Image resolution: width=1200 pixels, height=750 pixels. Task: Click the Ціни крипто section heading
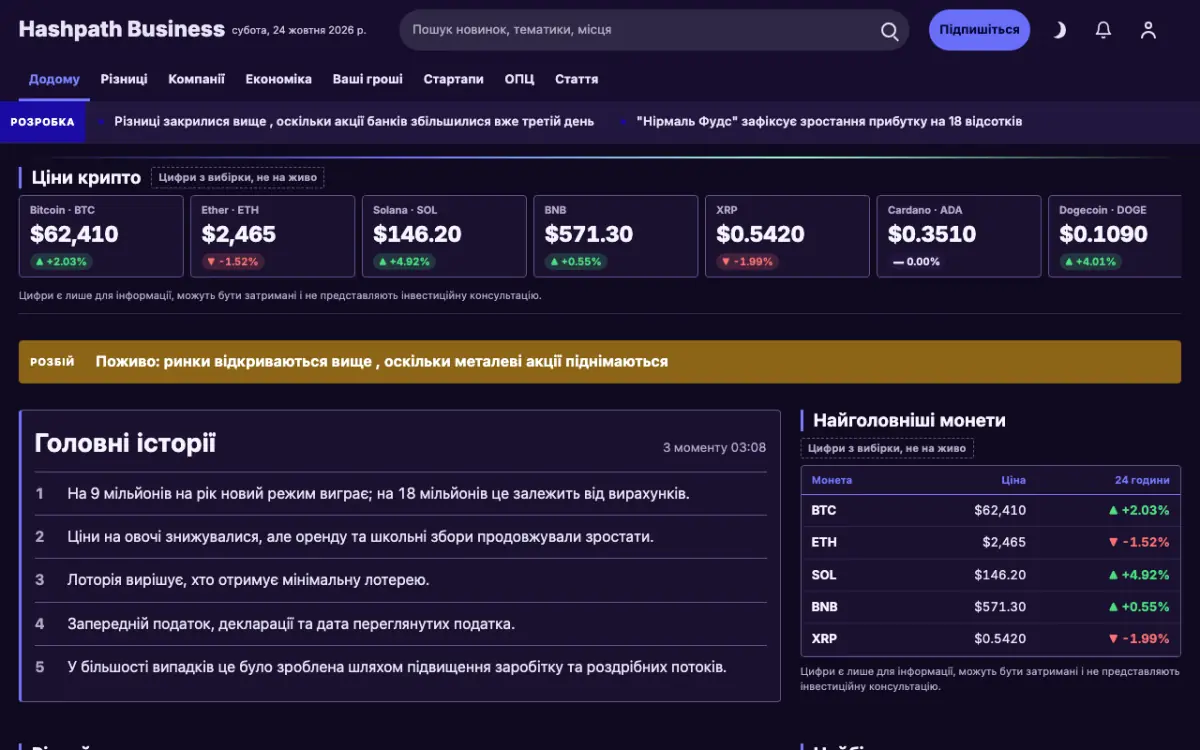click(86, 177)
